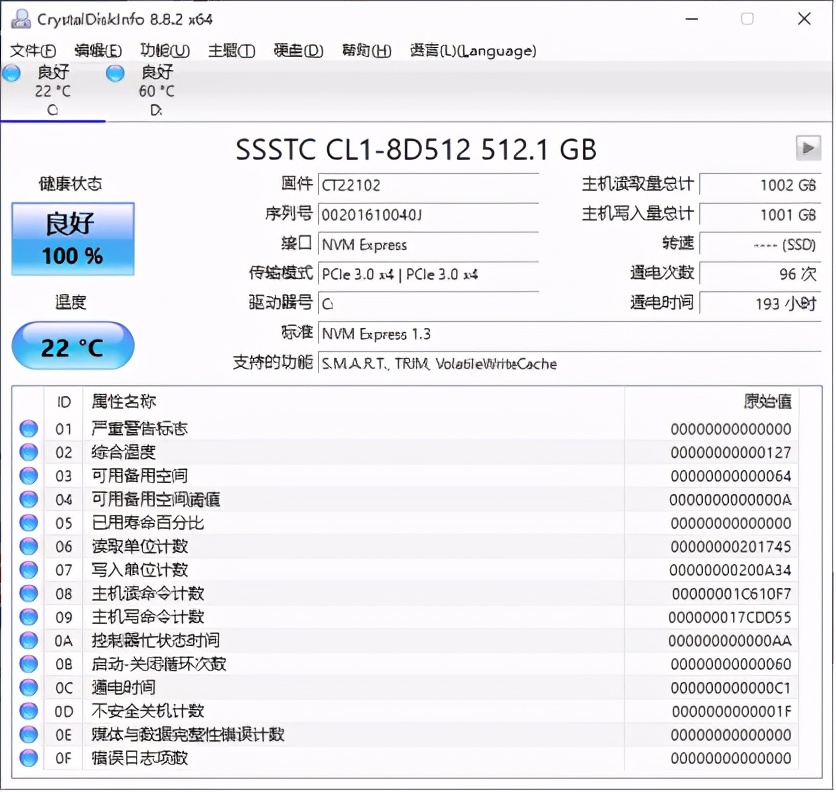Click the status icon for attribute 06

(x=29, y=546)
